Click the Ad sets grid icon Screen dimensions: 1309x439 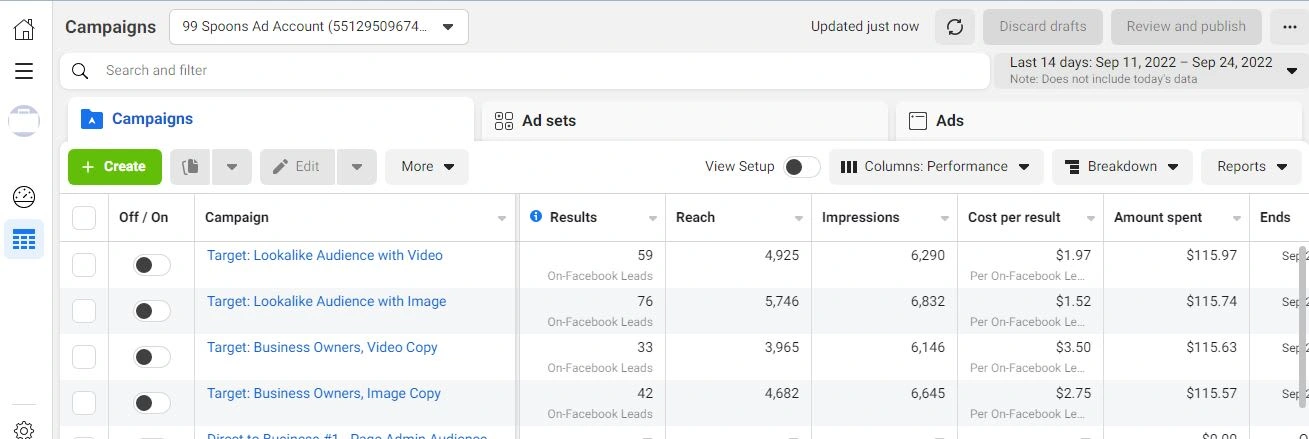click(x=504, y=121)
